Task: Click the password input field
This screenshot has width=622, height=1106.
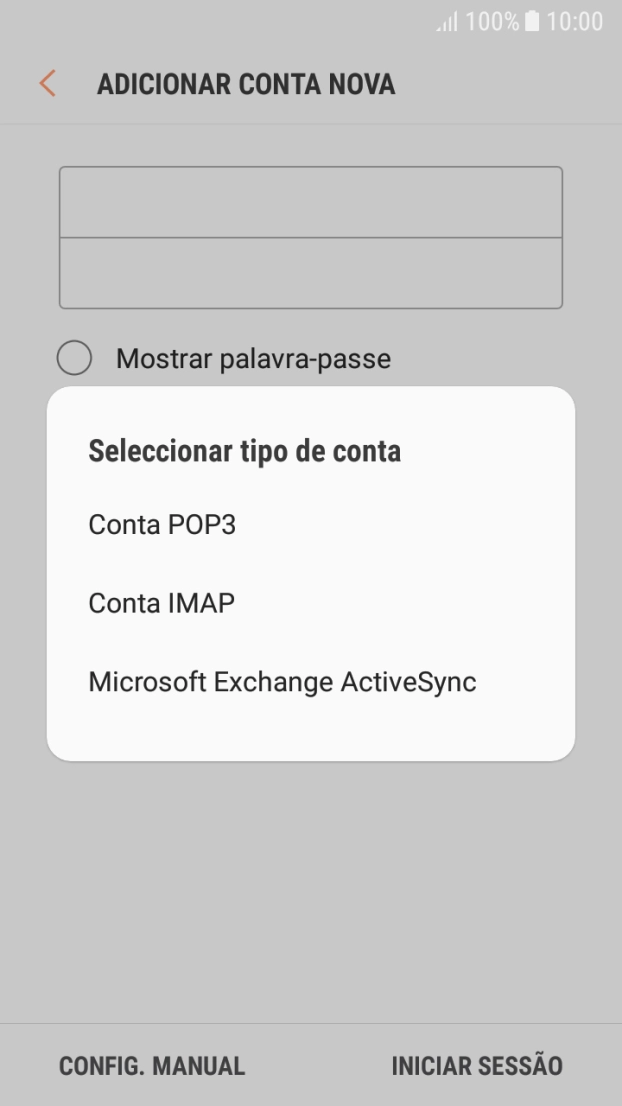Action: click(311, 270)
